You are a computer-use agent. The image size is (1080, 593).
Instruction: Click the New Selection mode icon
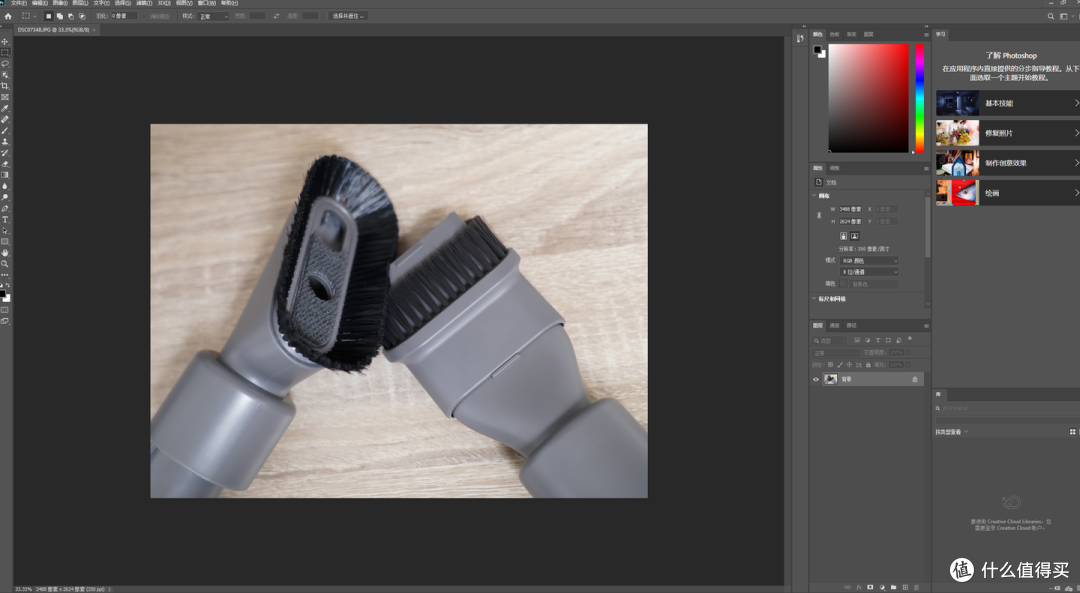coord(48,16)
